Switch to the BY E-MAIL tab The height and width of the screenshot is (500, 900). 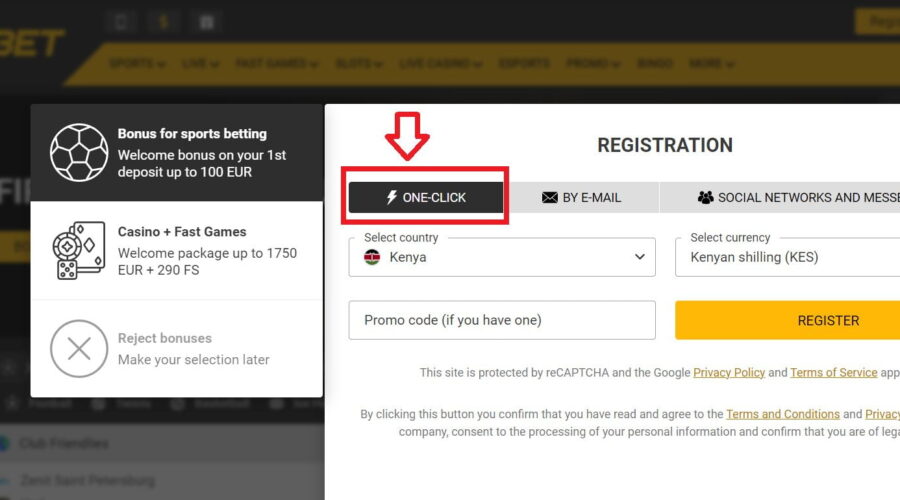tap(581, 197)
